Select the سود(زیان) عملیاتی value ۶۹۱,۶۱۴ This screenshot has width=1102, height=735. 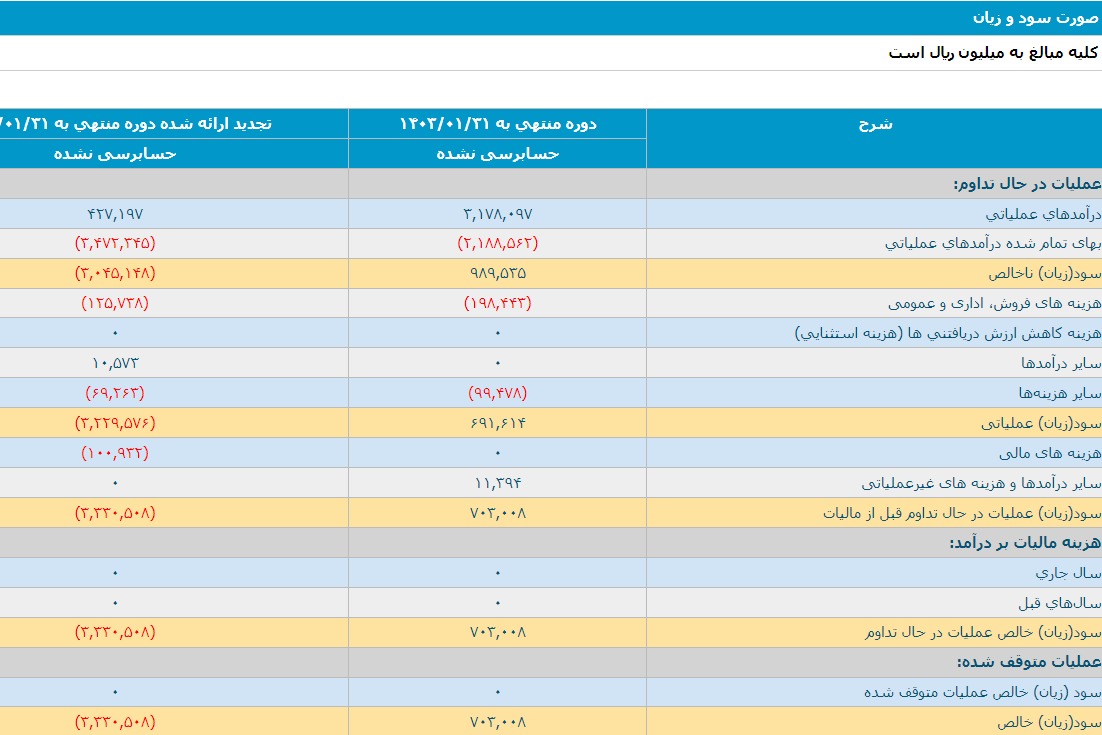tap(498, 423)
